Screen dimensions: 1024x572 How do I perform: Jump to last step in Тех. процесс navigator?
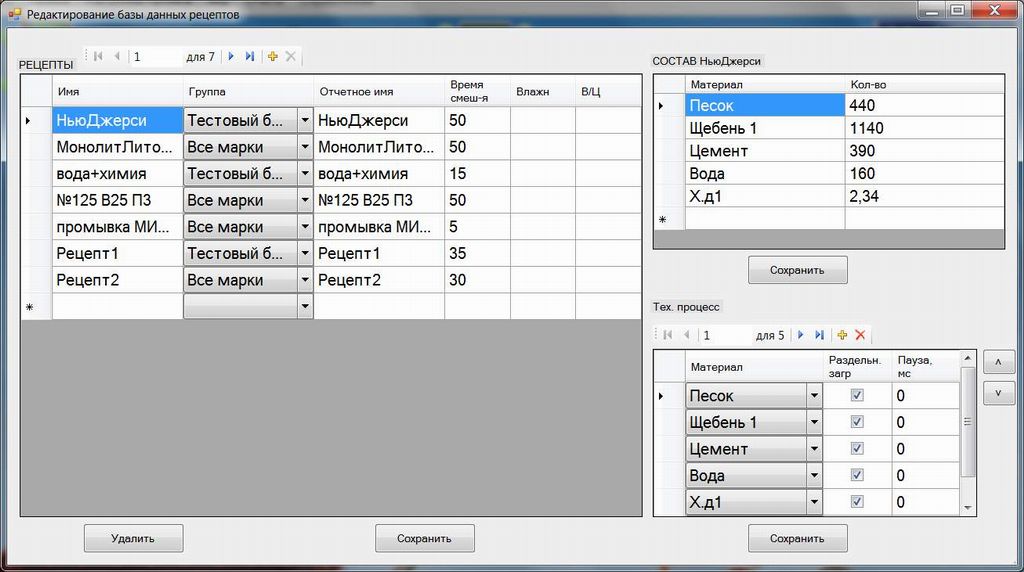(820, 335)
